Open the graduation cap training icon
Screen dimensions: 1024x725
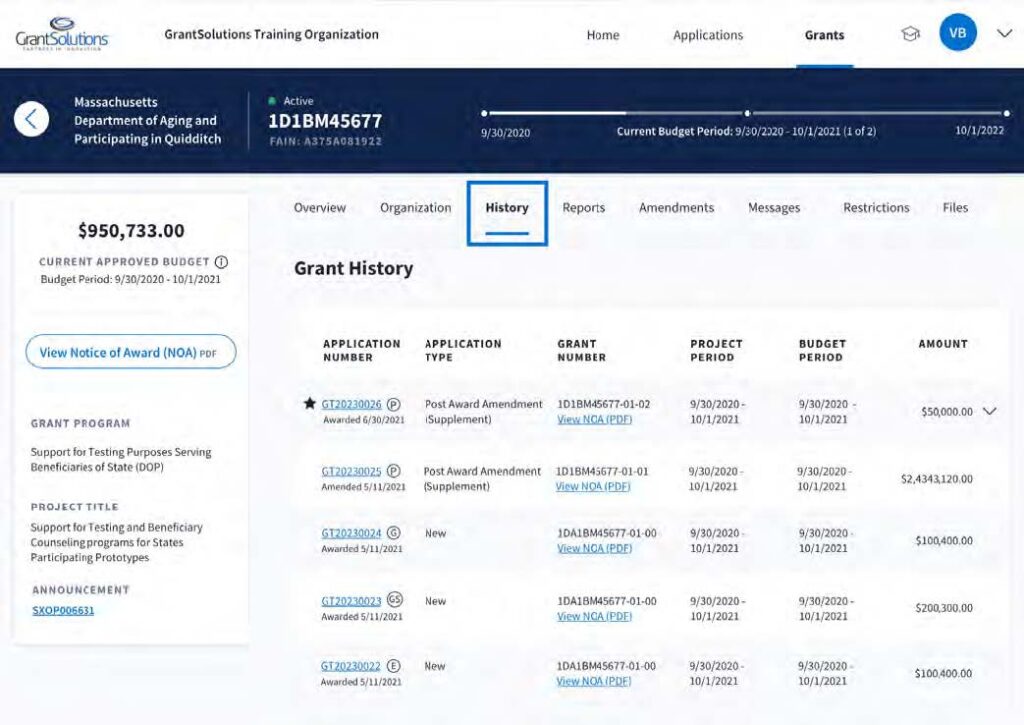(910, 34)
